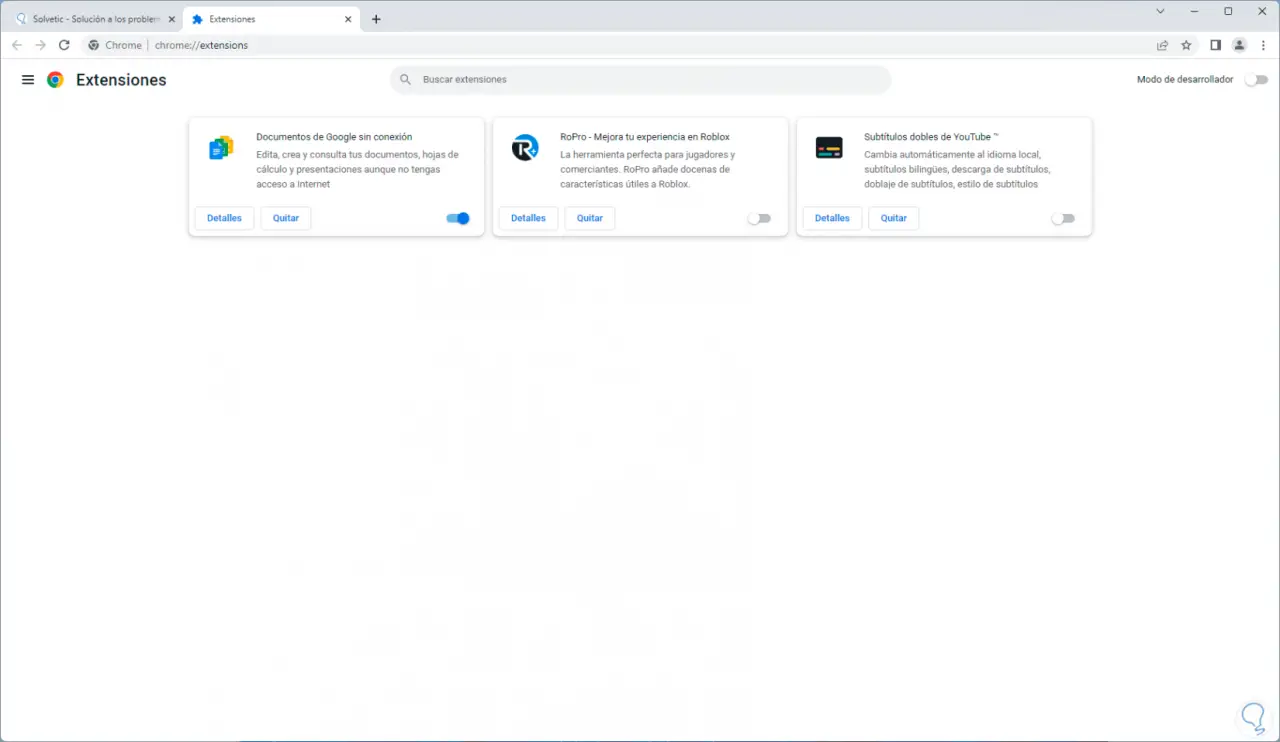
Task: Enable Subtítulos dobles de YouTube toggle
Action: [x=1064, y=218]
